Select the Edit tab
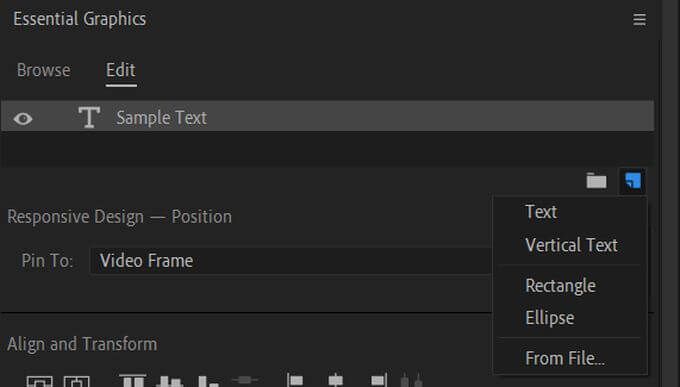Image resolution: width=680 pixels, height=387 pixels. 121,70
